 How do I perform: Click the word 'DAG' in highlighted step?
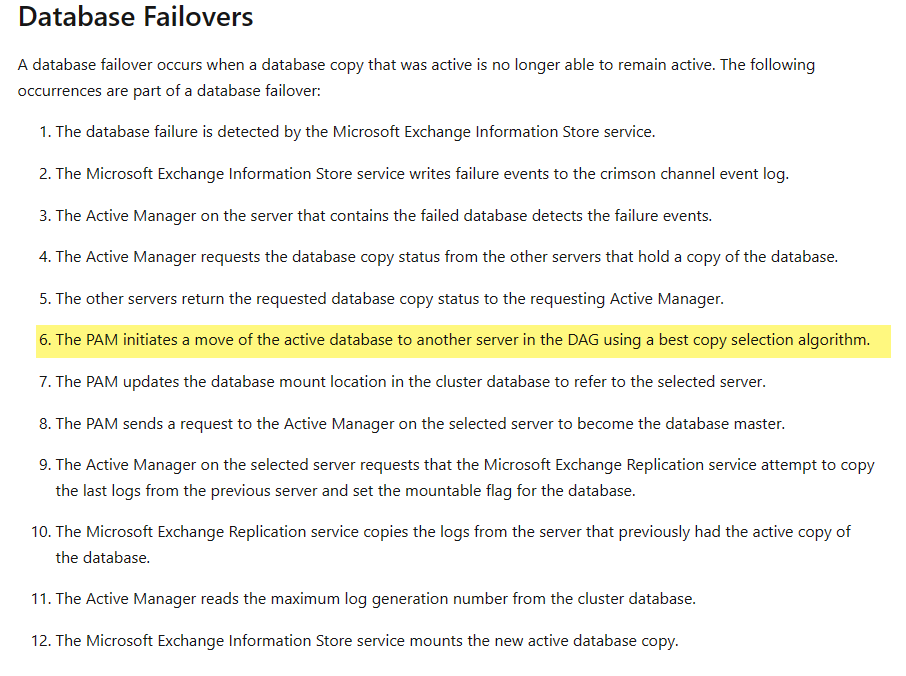coord(583,340)
